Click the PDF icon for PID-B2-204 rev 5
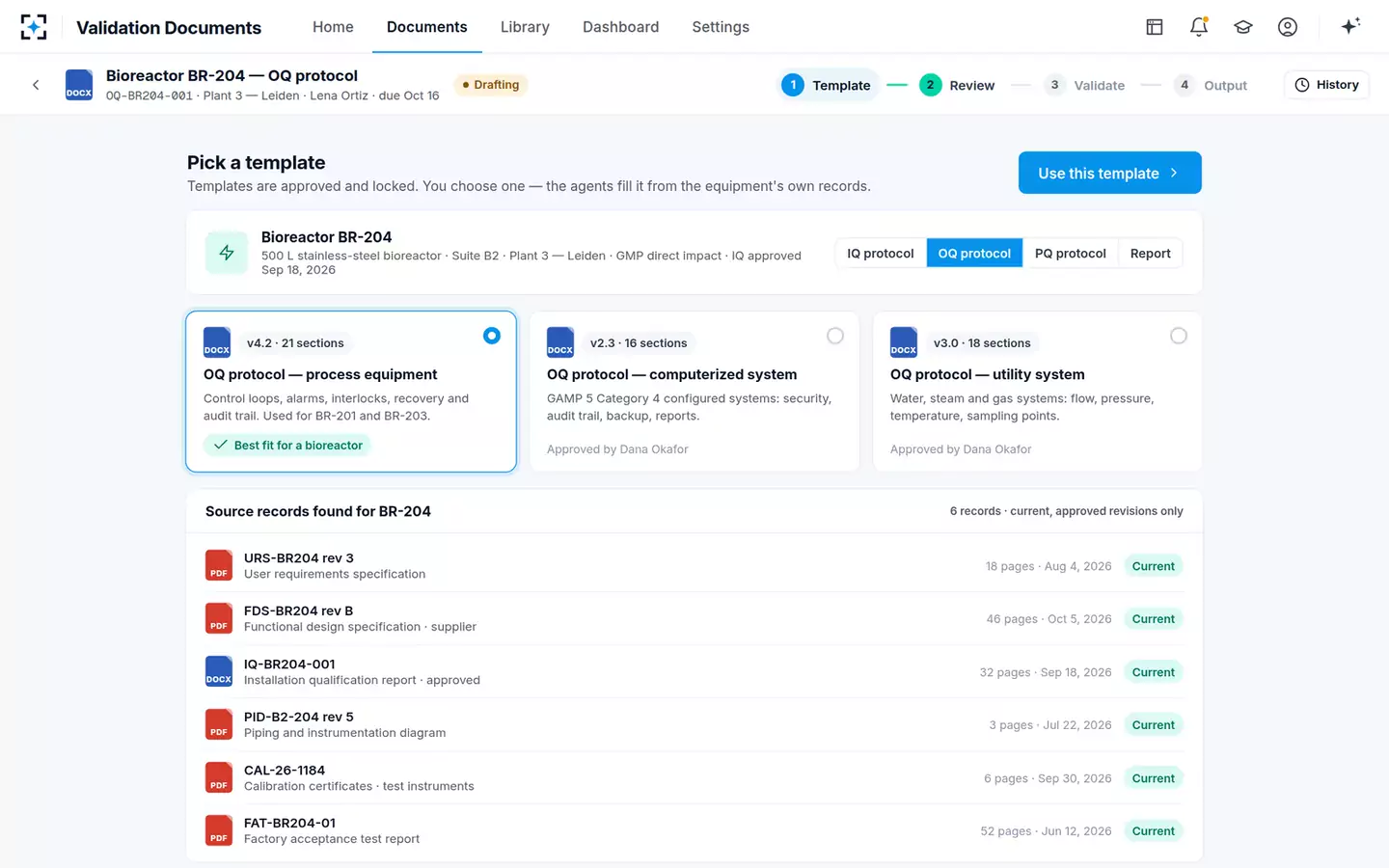This screenshot has height=868, width=1389. pos(219,724)
